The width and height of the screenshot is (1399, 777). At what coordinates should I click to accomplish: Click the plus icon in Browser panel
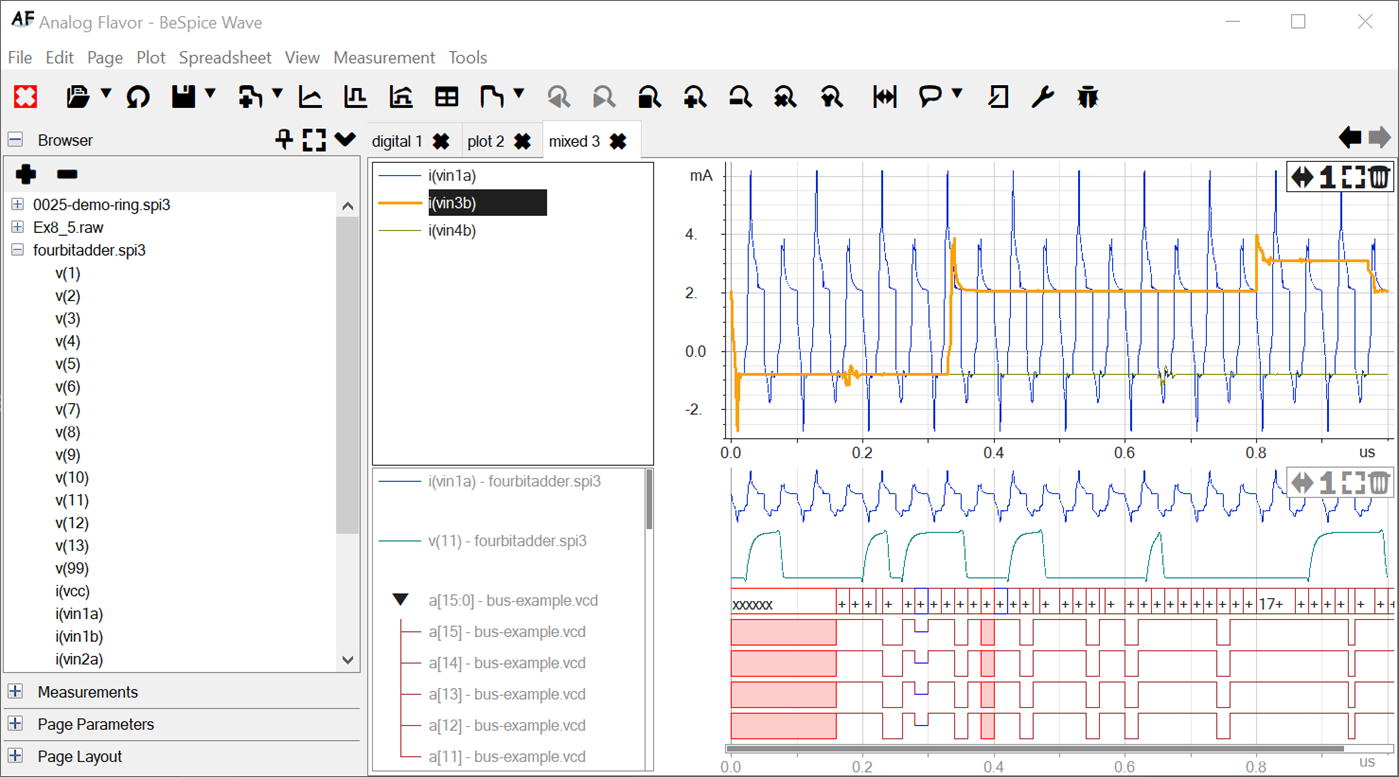[26, 174]
